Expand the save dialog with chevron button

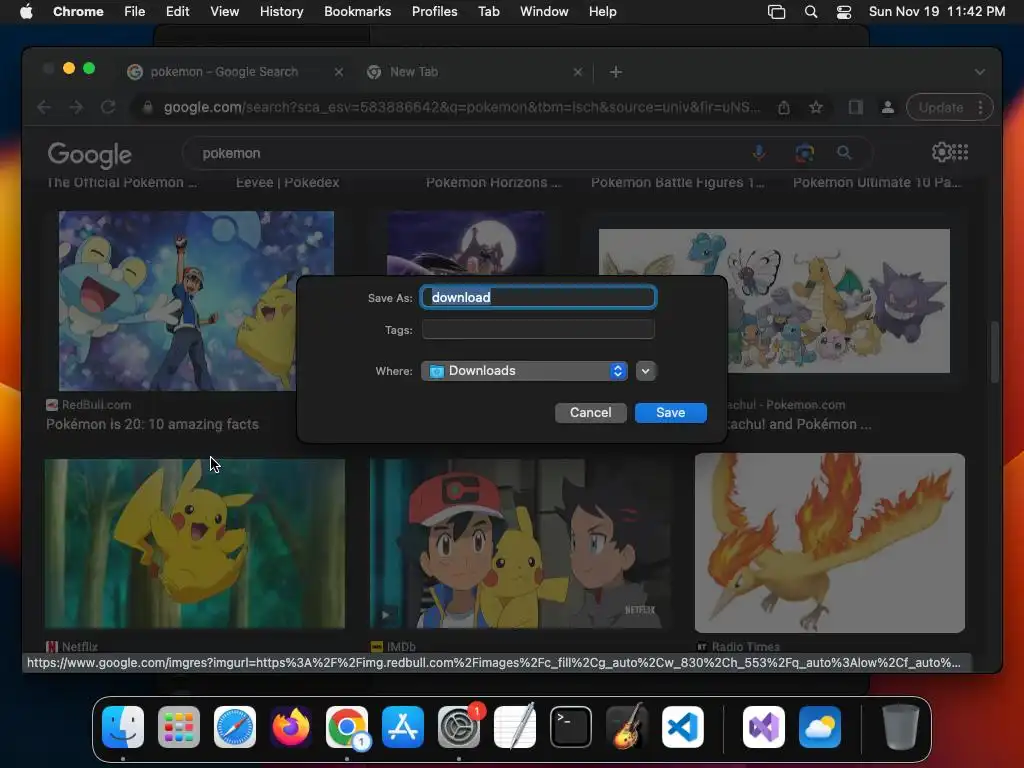tap(645, 371)
